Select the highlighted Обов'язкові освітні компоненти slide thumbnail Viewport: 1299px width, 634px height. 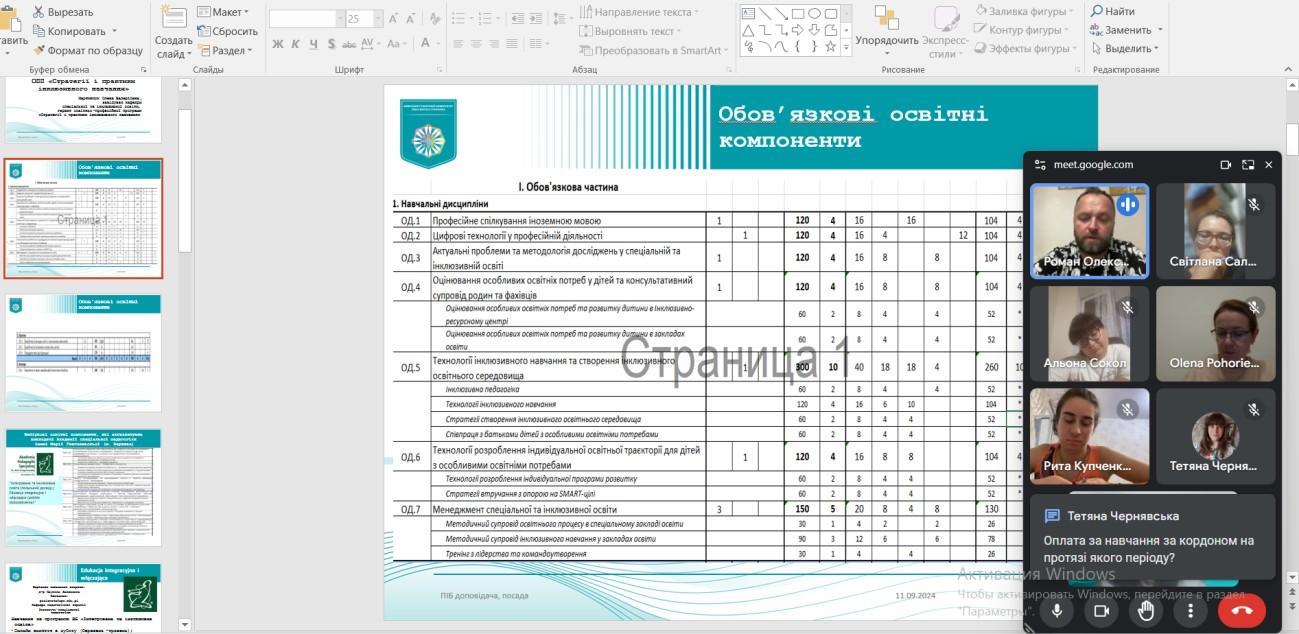(x=84, y=218)
